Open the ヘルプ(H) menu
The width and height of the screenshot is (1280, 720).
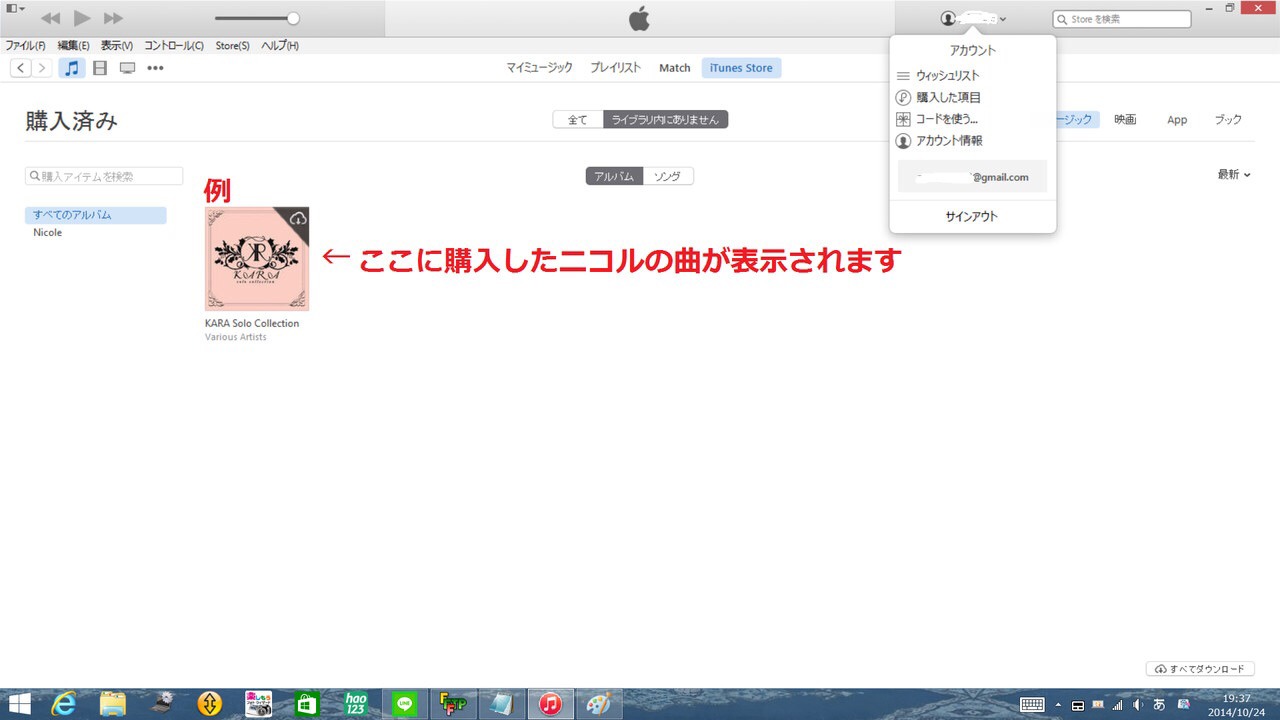tap(279, 46)
